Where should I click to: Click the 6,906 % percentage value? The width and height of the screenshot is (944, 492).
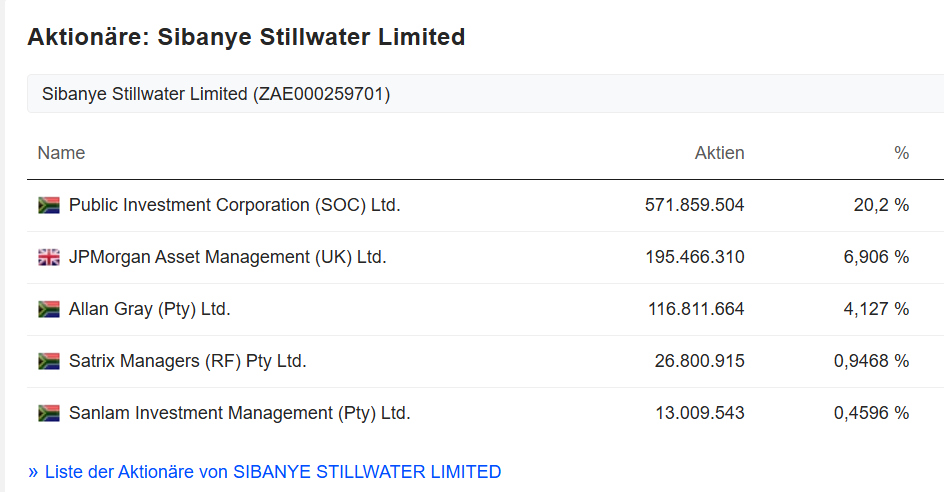876,257
